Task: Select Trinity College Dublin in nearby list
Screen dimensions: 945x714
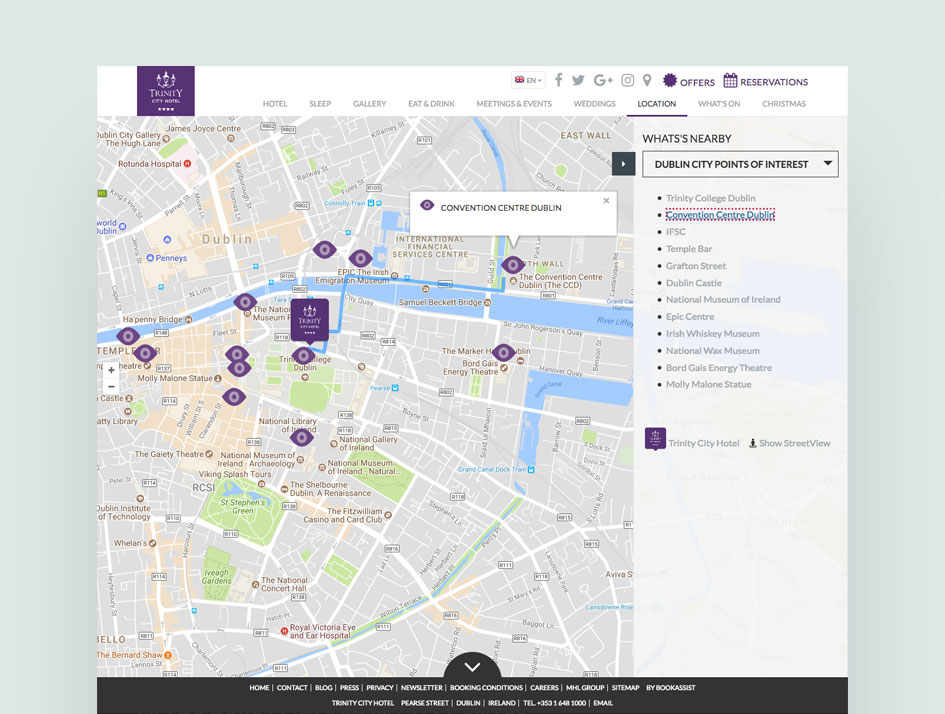Action: coord(711,198)
